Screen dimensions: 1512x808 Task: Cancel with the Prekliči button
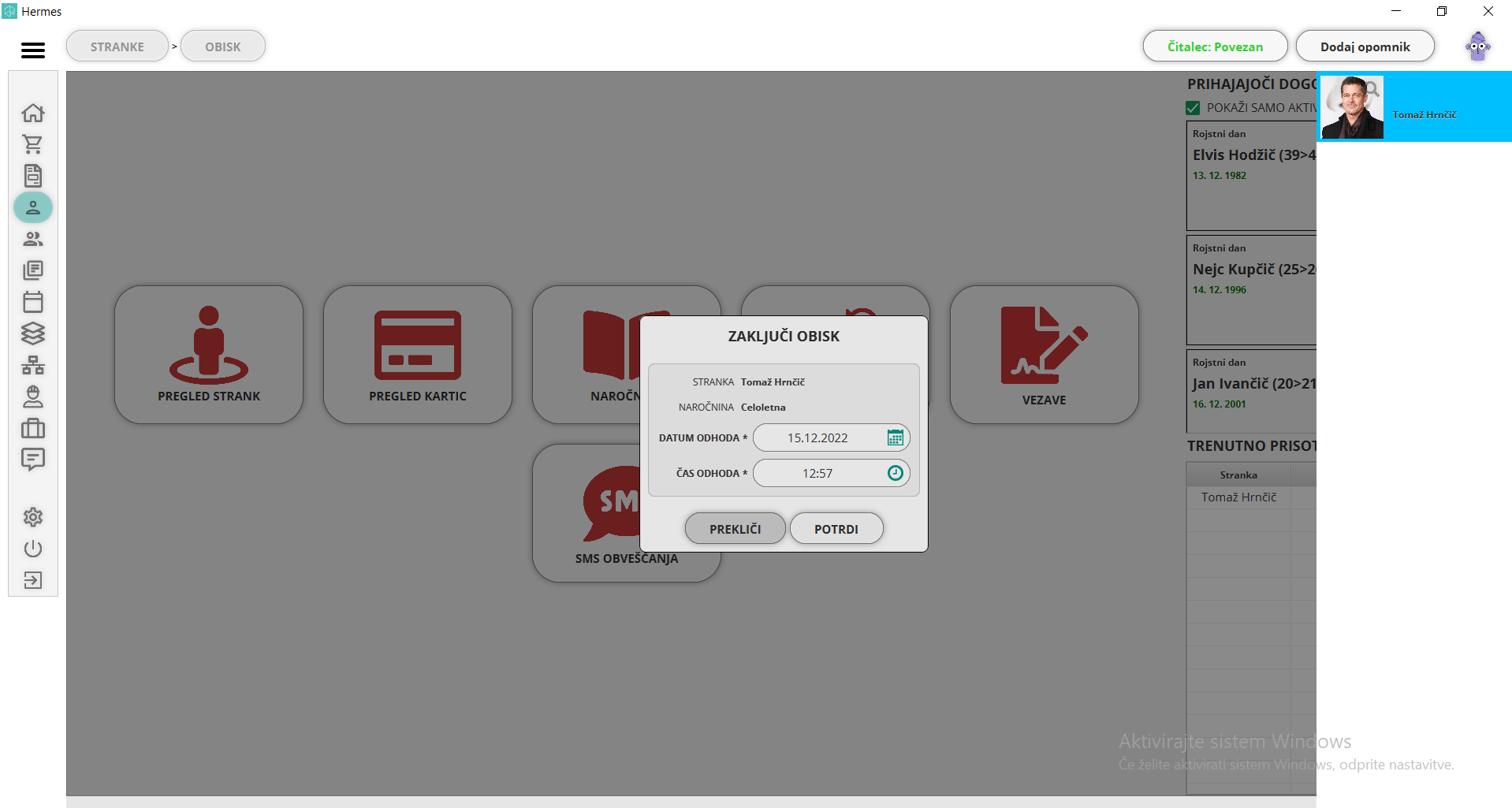(x=735, y=529)
